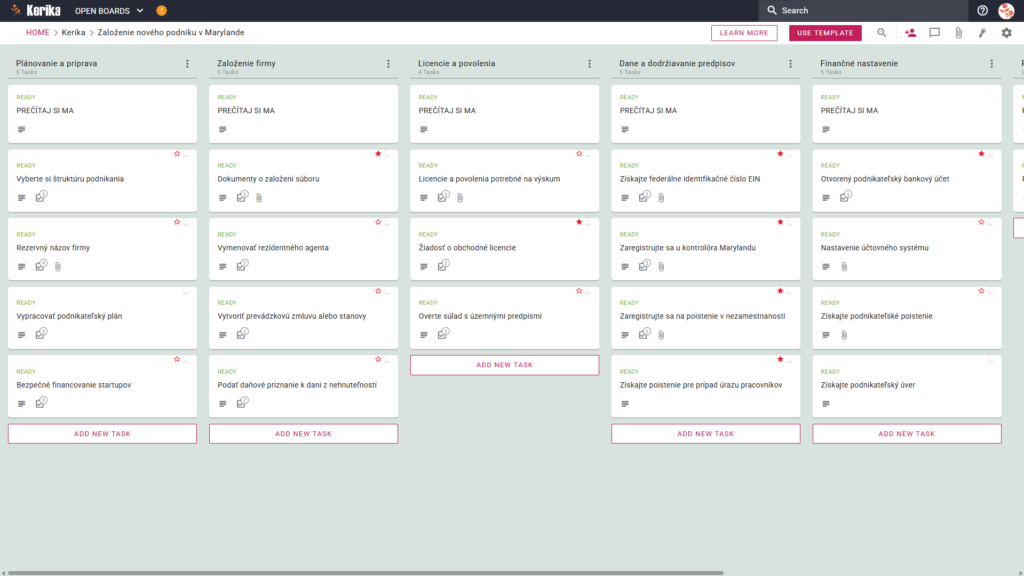Open the highlight pin icon in toolbar

click(982, 33)
